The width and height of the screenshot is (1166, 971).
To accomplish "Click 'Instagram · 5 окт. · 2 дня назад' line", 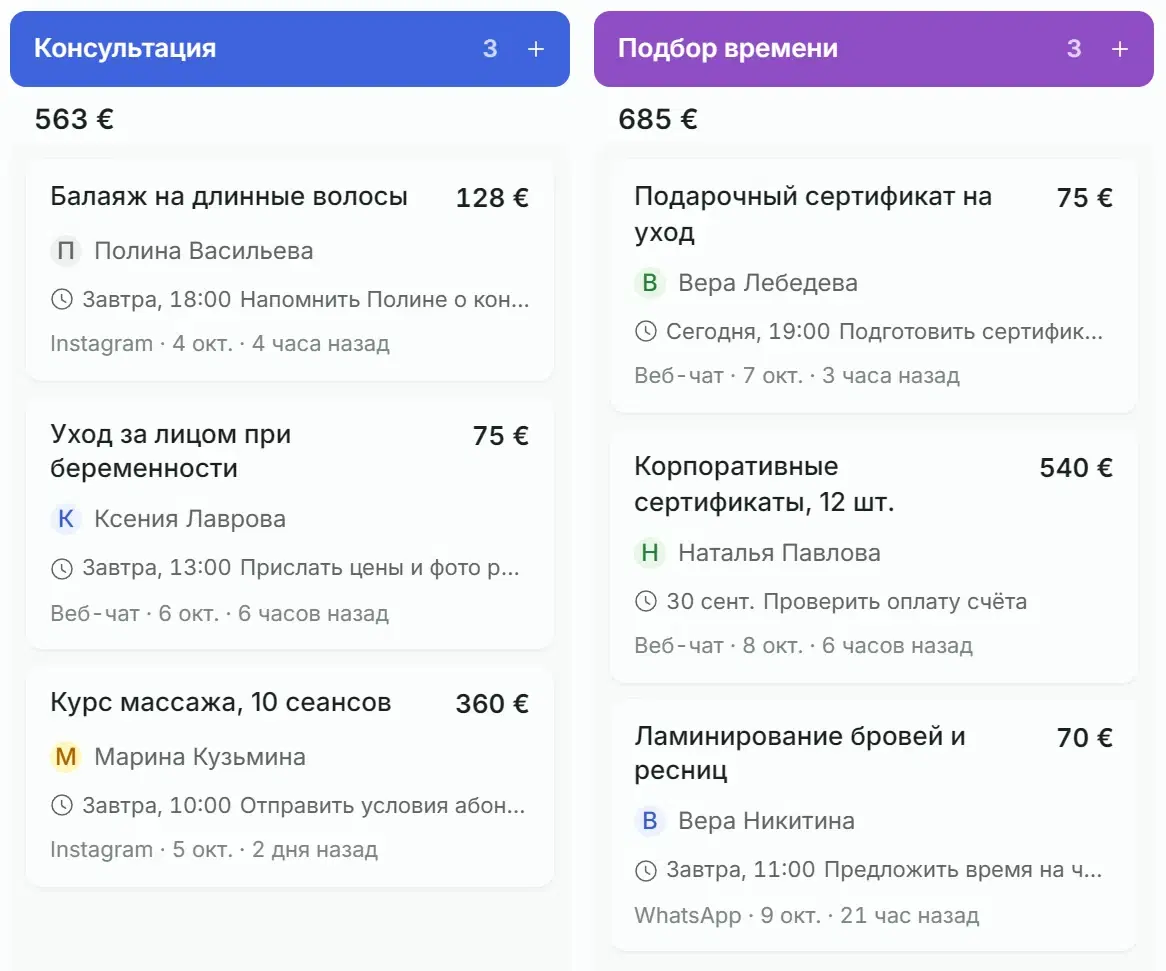I will click(x=214, y=849).
